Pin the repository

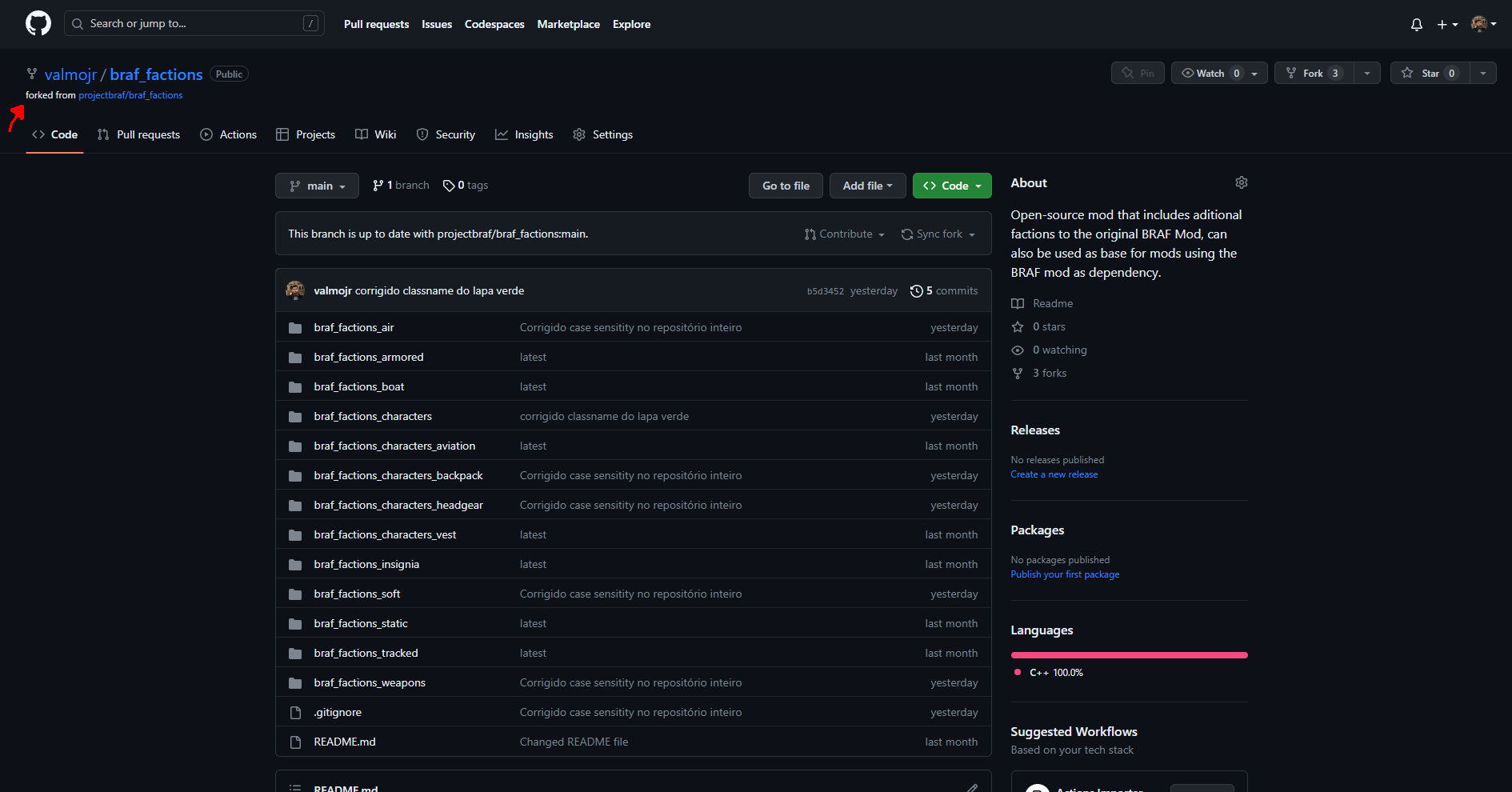(x=1138, y=73)
